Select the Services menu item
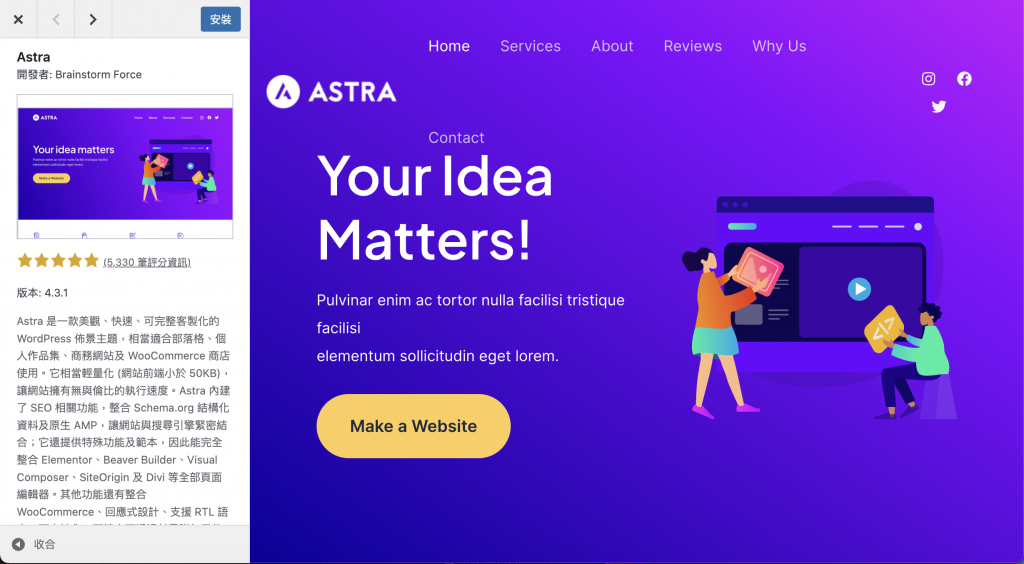Image resolution: width=1024 pixels, height=564 pixels. pyautogui.click(x=530, y=46)
